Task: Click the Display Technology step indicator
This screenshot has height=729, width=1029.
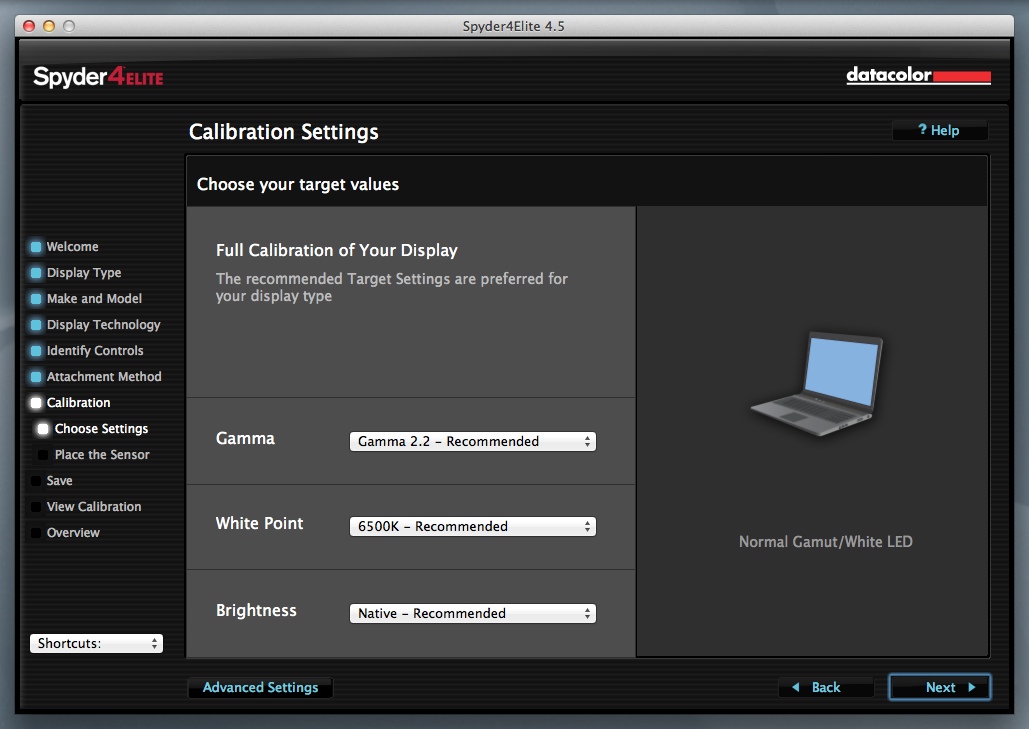Action: pyautogui.click(x=36, y=325)
